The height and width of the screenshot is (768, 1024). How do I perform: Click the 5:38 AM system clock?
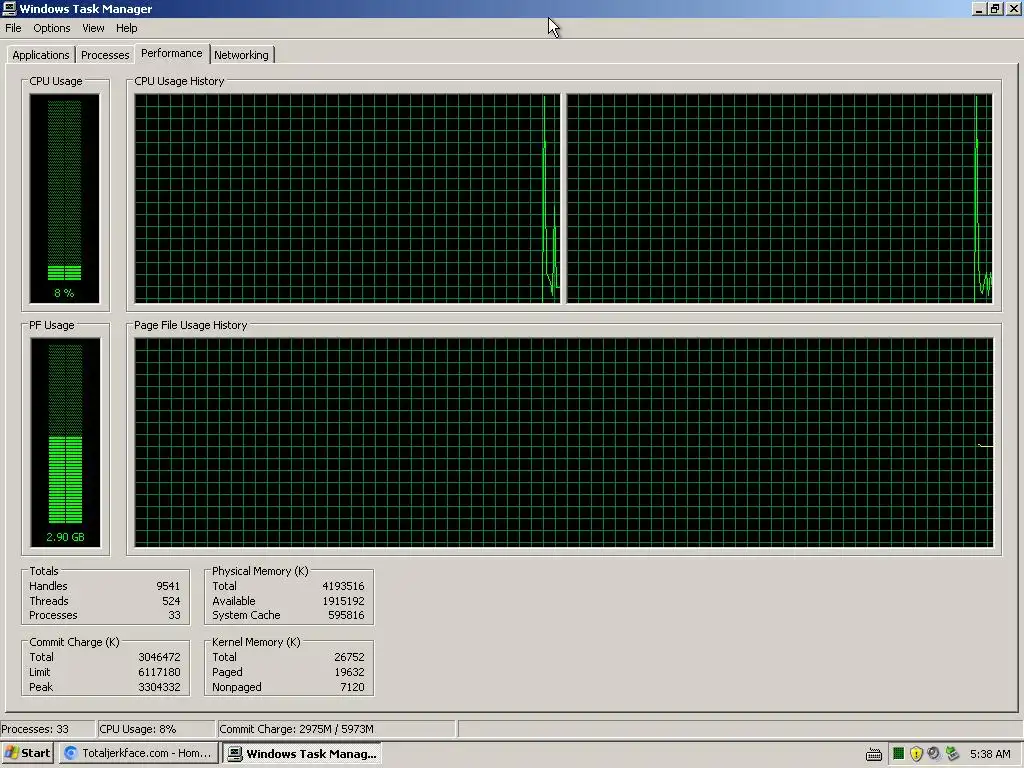pos(990,754)
